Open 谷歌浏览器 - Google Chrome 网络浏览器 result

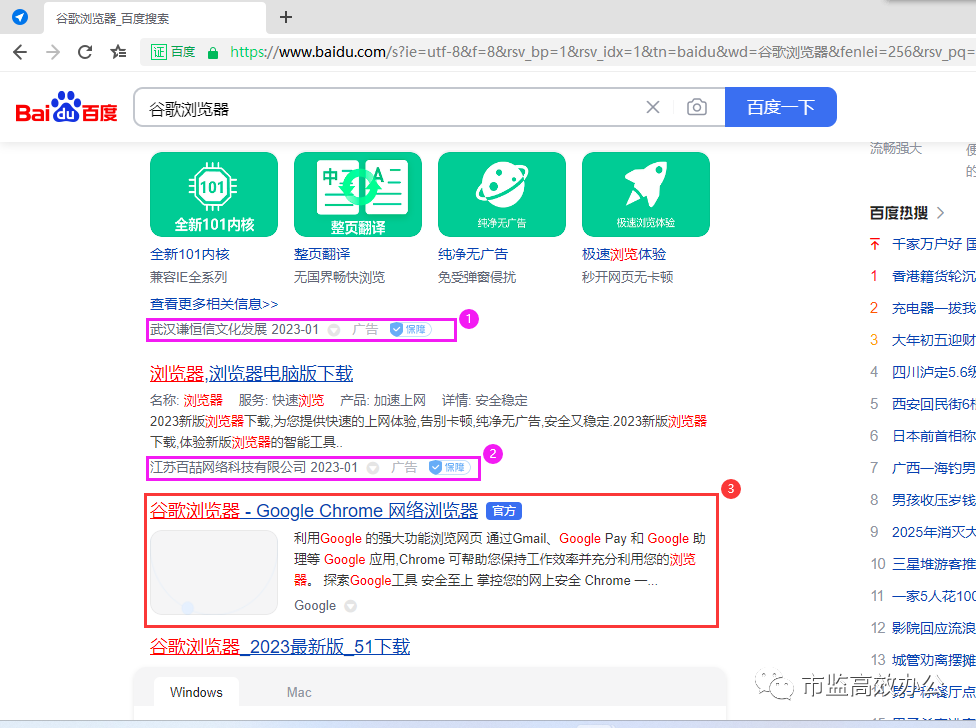(x=314, y=511)
